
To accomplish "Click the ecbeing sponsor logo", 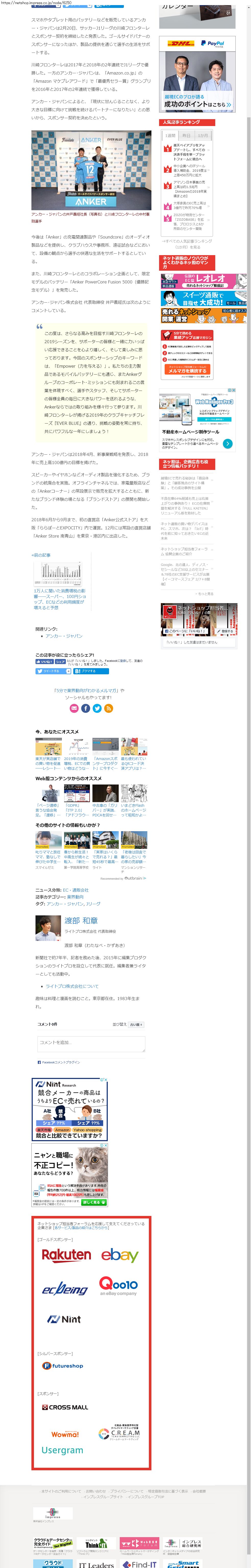I will point(65,1289).
